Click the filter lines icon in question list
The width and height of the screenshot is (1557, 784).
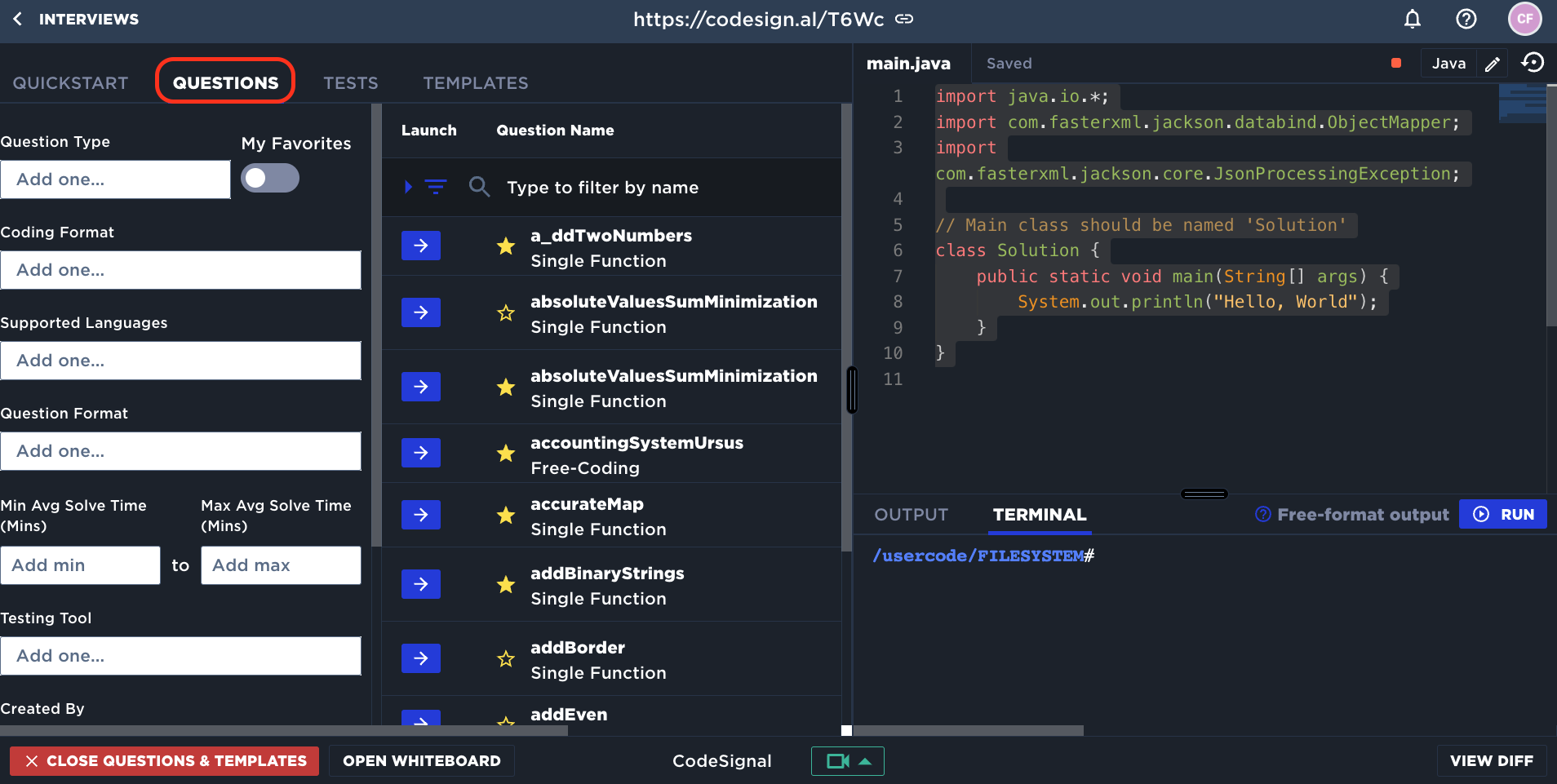pyautogui.click(x=435, y=187)
